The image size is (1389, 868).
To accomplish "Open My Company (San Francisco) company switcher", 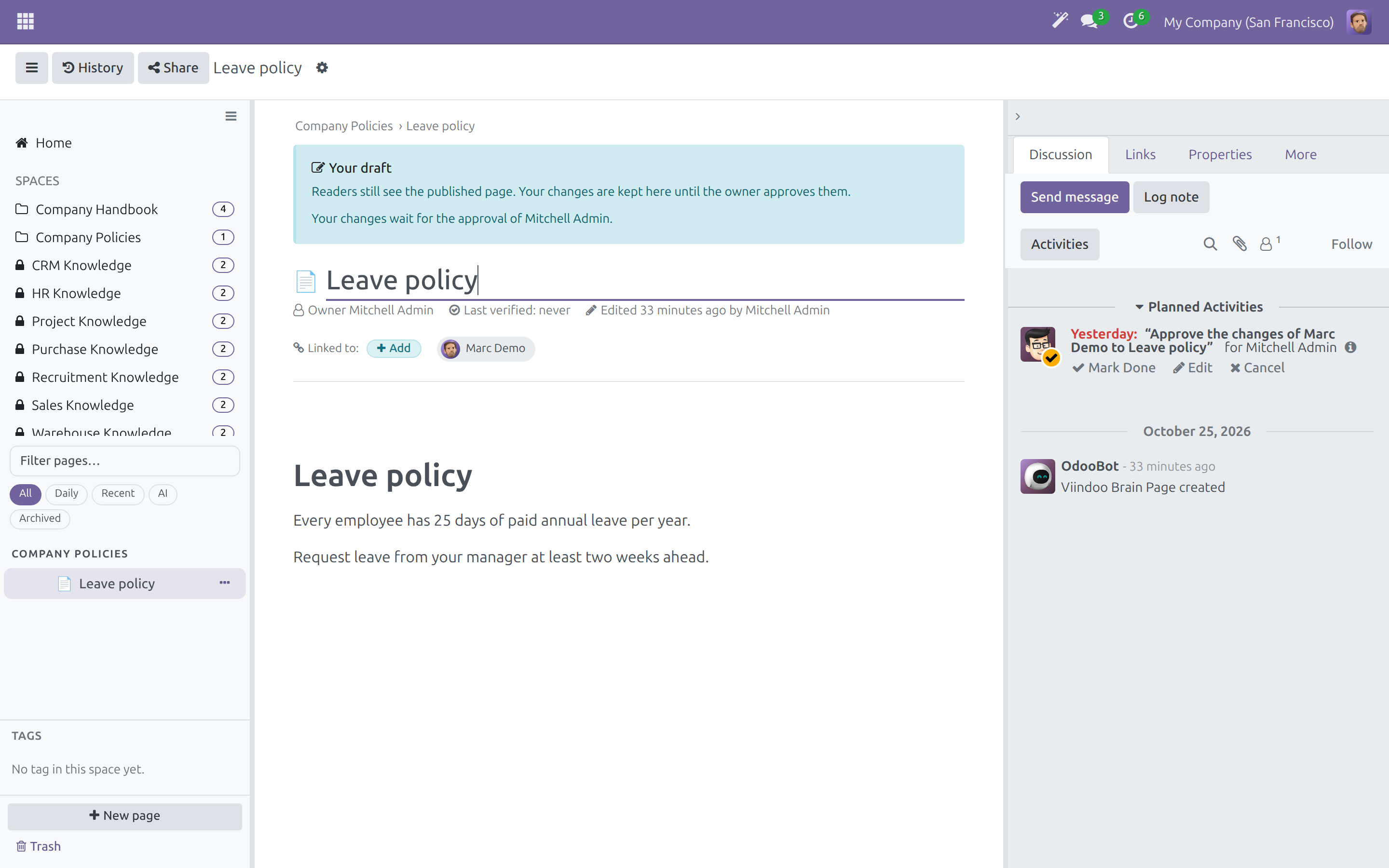I will pyautogui.click(x=1248, y=22).
